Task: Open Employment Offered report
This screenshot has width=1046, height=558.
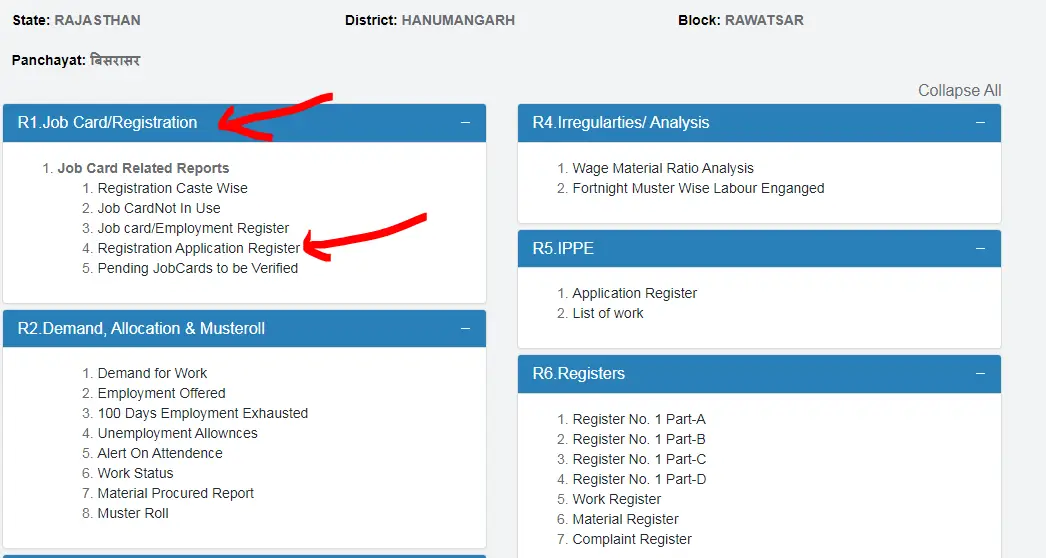Action: click(161, 393)
